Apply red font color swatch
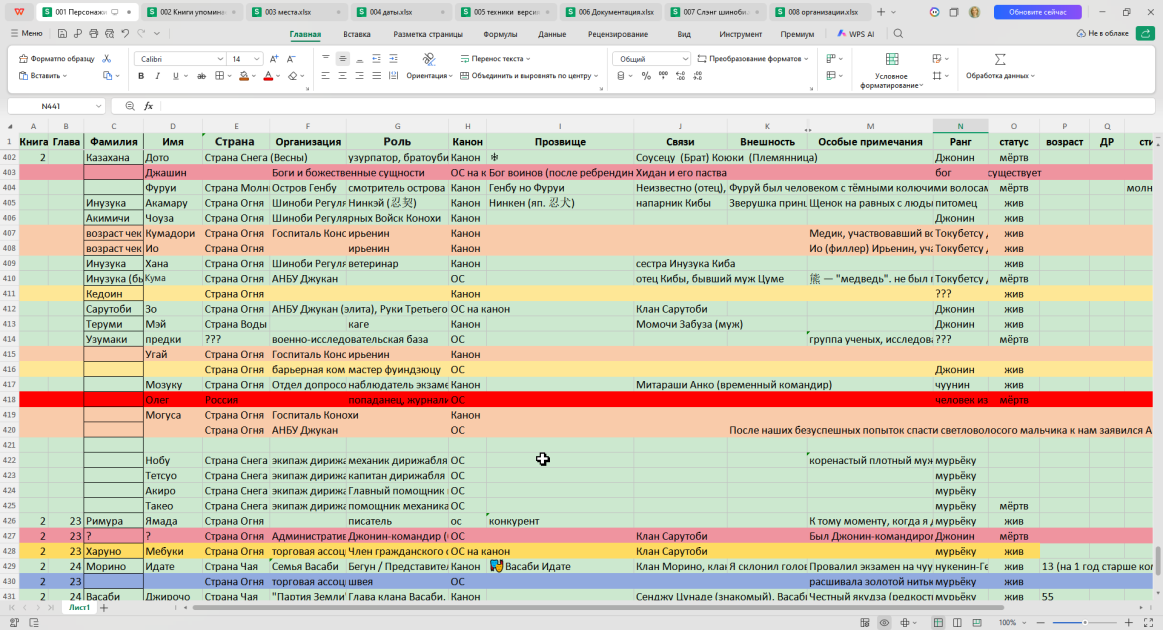The height and width of the screenshot is (630, 1163). click(268, 76)
